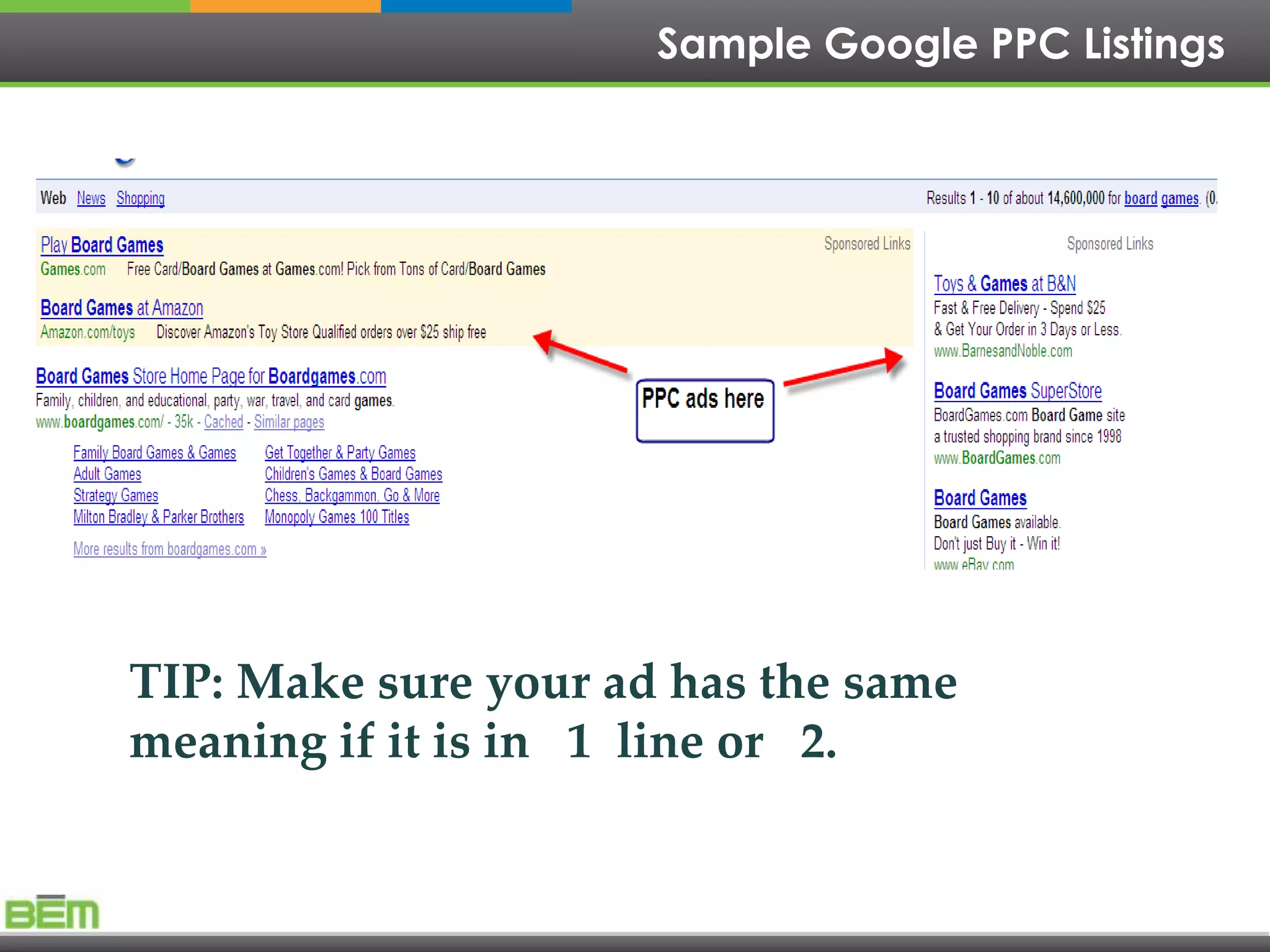
Task: Click the 'www.BoardGames.com' sidebar URL text
Action: 997,459
